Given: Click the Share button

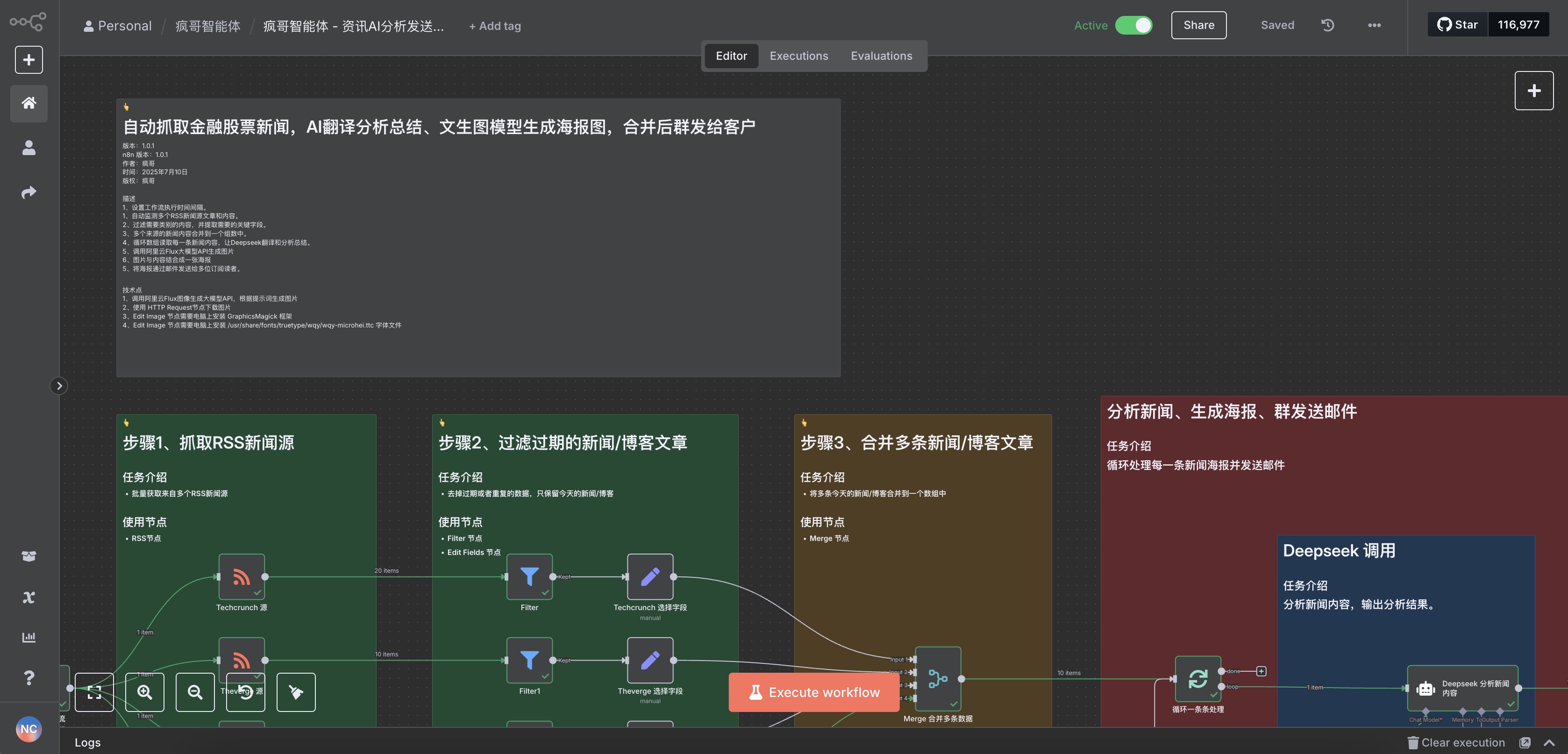Looking at the screenshot, I should pyautogui.click(x=1198, y=25).
